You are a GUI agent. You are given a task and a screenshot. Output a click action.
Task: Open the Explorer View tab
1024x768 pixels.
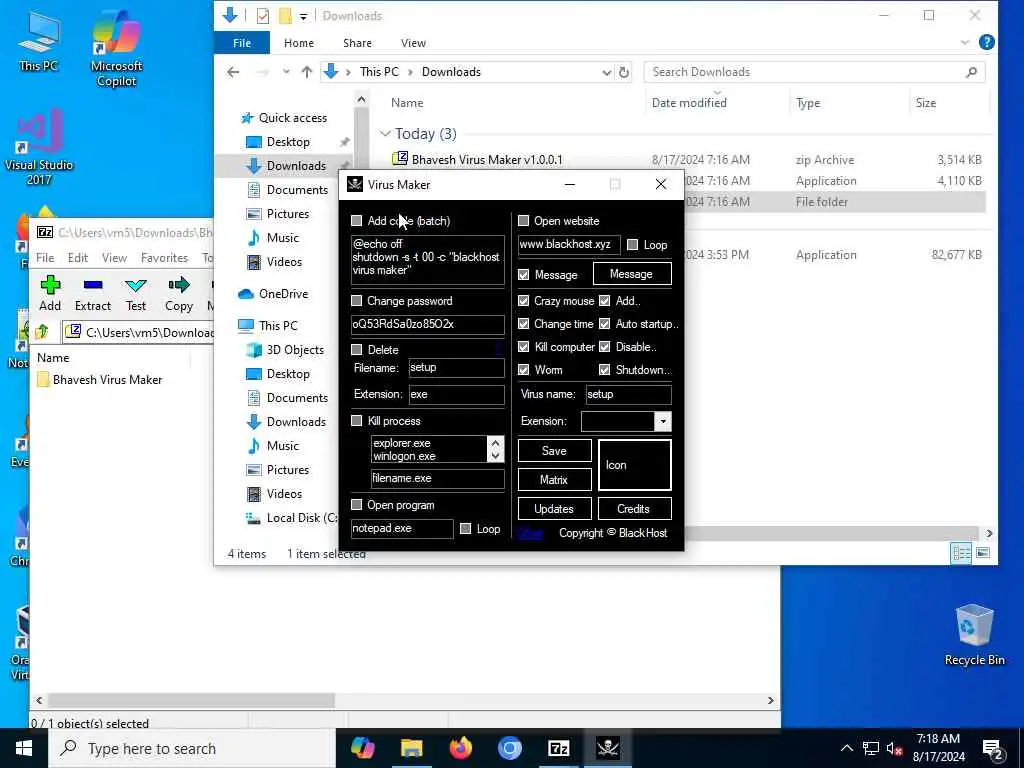pos(413,42)
